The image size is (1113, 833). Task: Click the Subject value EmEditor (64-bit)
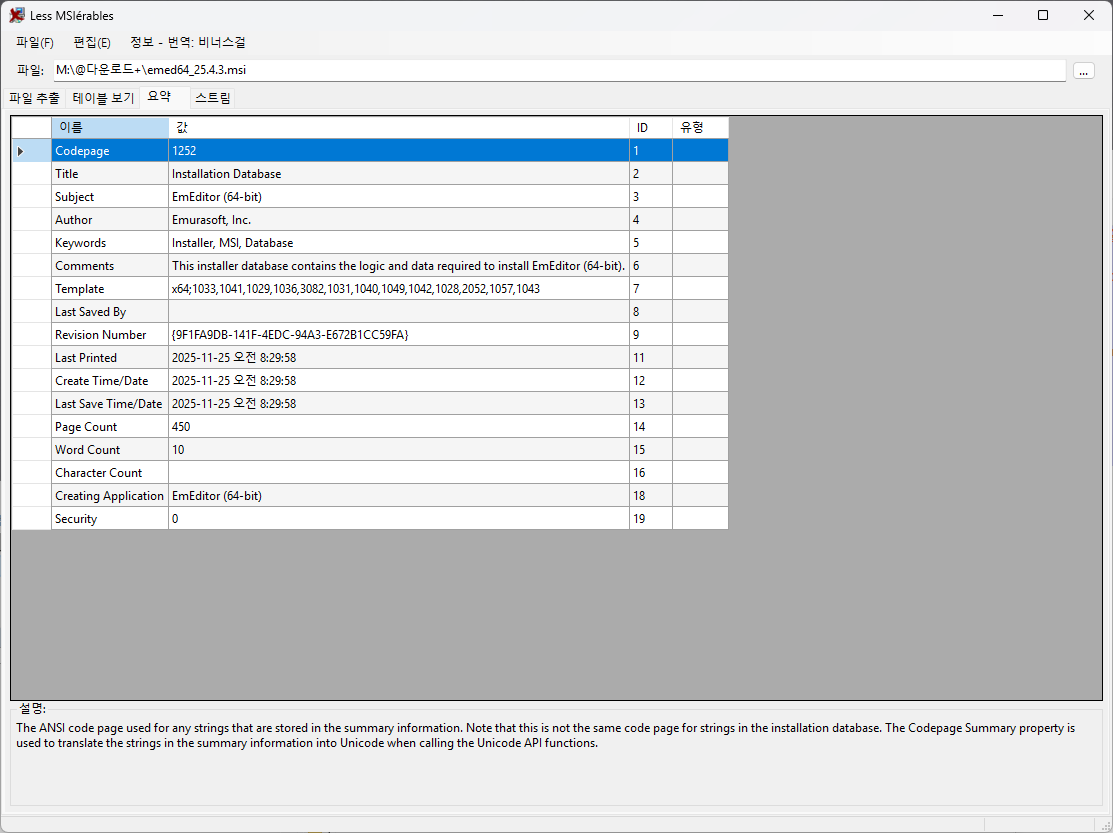click(398, 197)
